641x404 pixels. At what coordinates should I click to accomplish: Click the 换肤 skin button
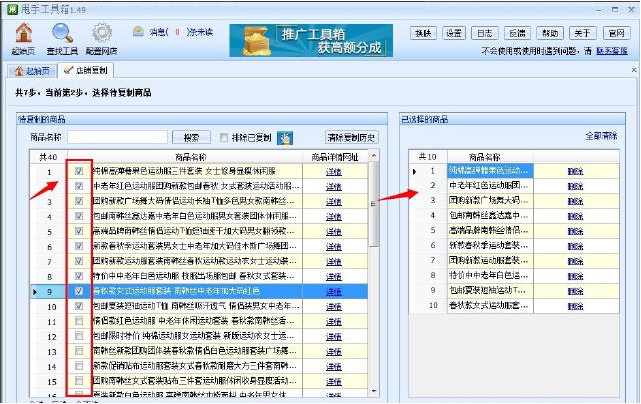point(423,33)
